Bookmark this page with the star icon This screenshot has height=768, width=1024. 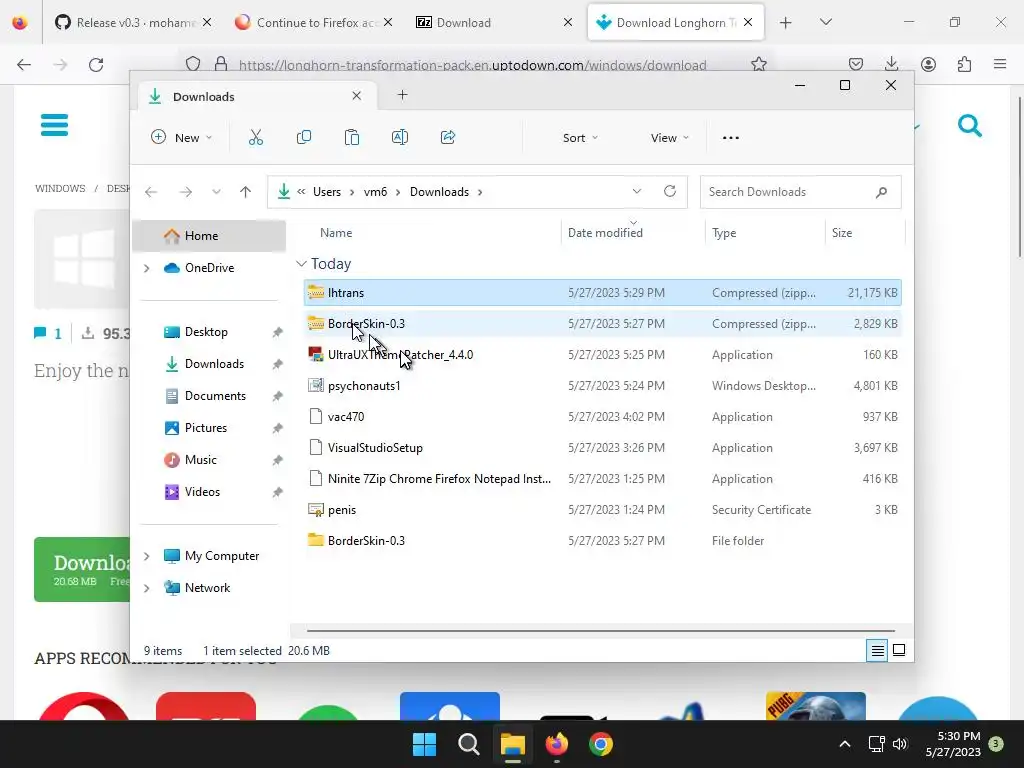[758, 64]
